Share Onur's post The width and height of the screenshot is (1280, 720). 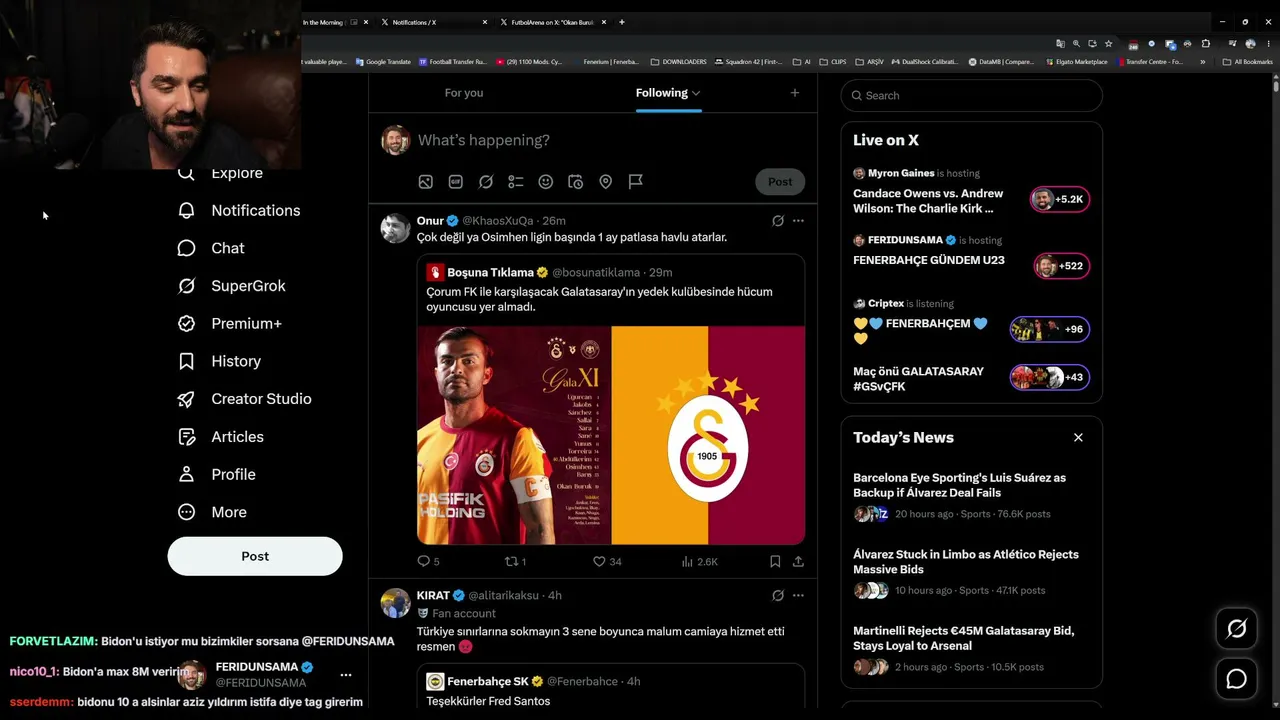pyautogui.click(x=798, y=562)
